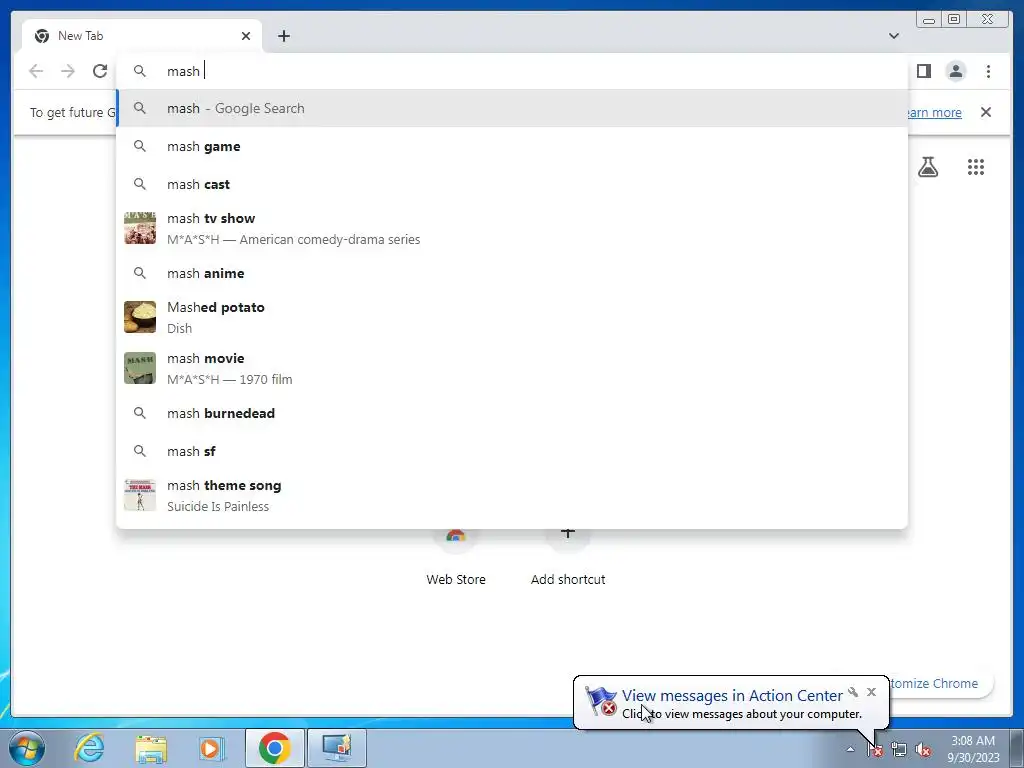This screenshot has width=1024, height=768.
Task: Choose the 'mash game' suggestion
Action: click(x=512, y=146)
